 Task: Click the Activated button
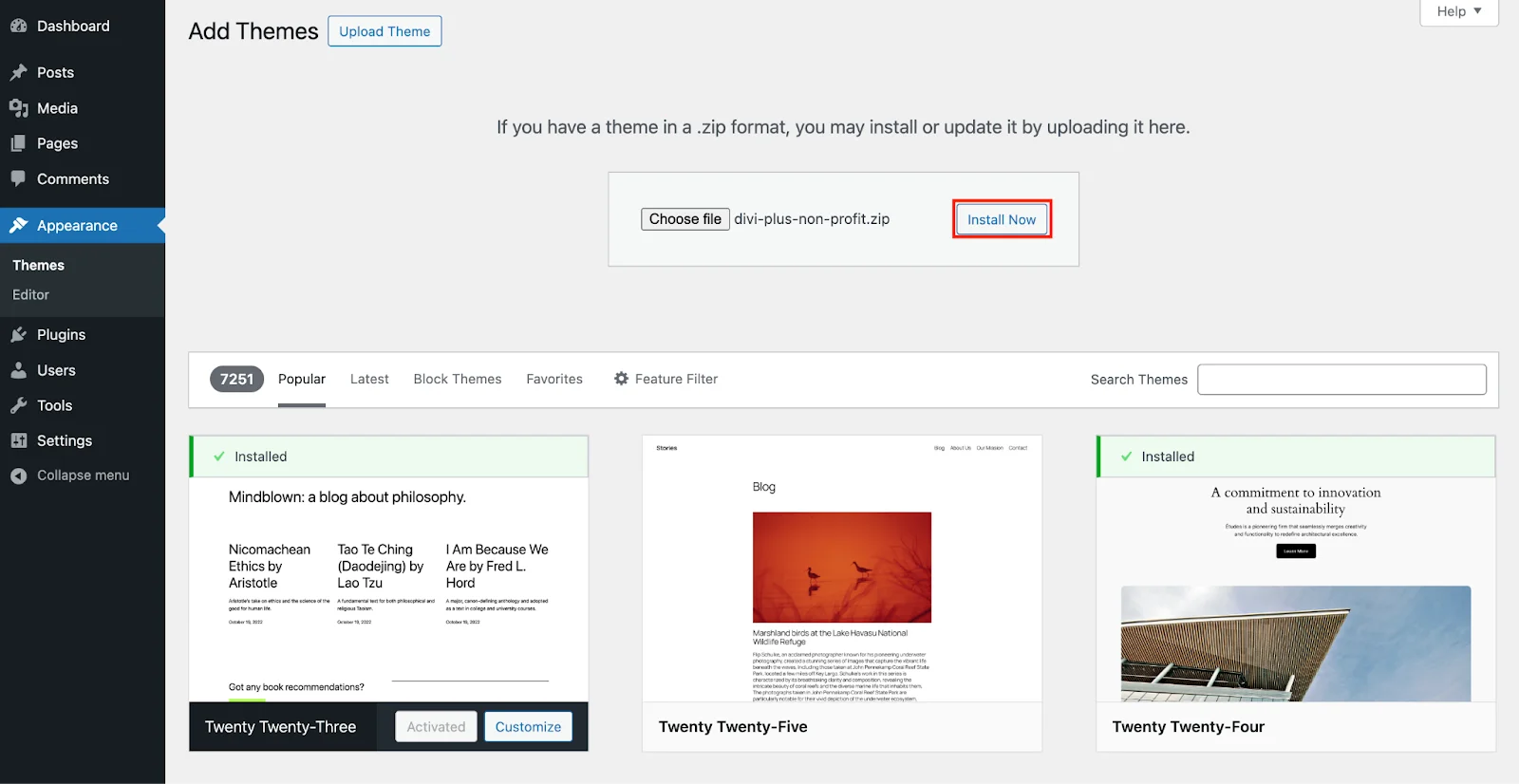tap(436, 727)
